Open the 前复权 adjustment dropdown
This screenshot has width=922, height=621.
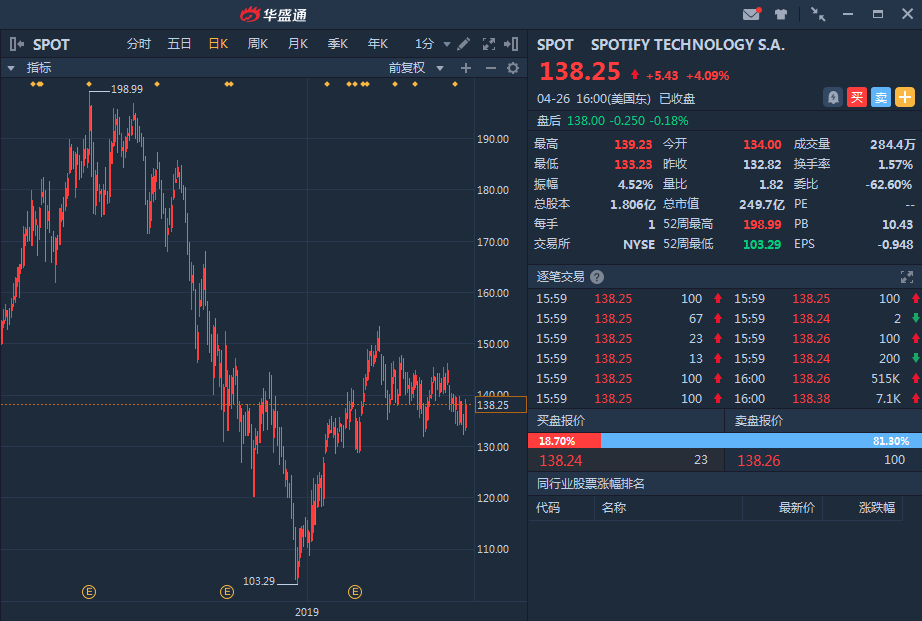click(415, 68)
